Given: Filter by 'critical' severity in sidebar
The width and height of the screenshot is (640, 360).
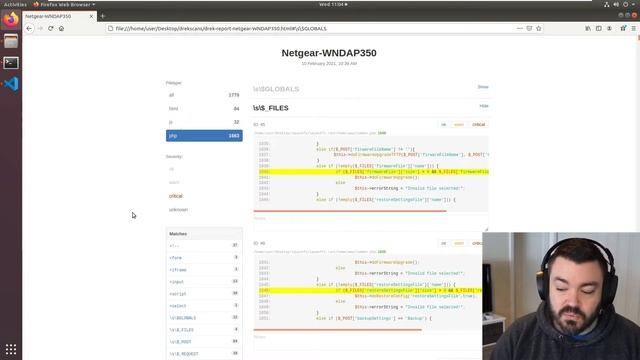Looking at the screenshot, I should [x=176, y=196].
